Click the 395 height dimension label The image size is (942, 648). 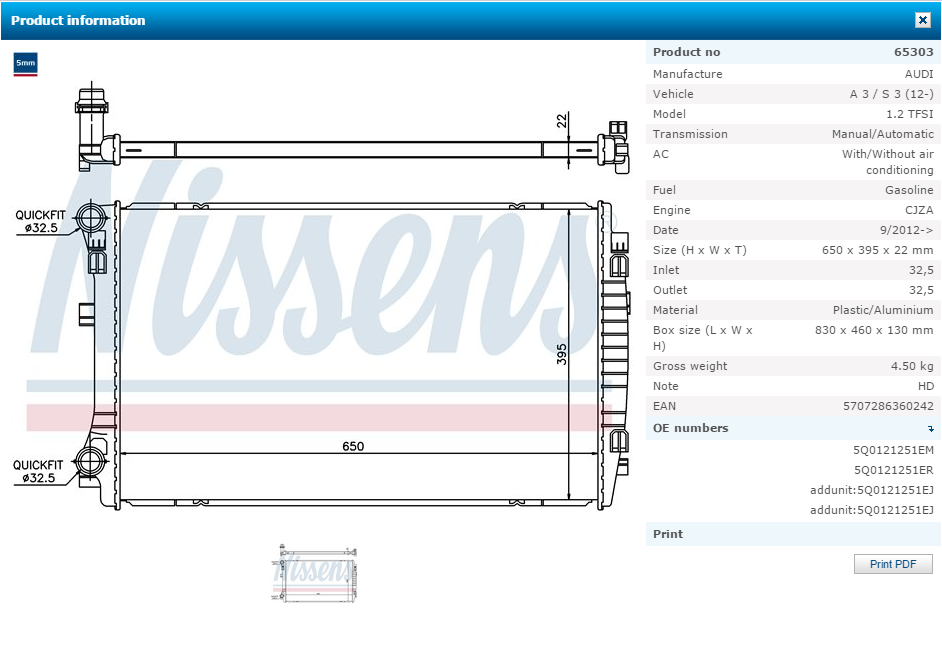coord(561,354)
